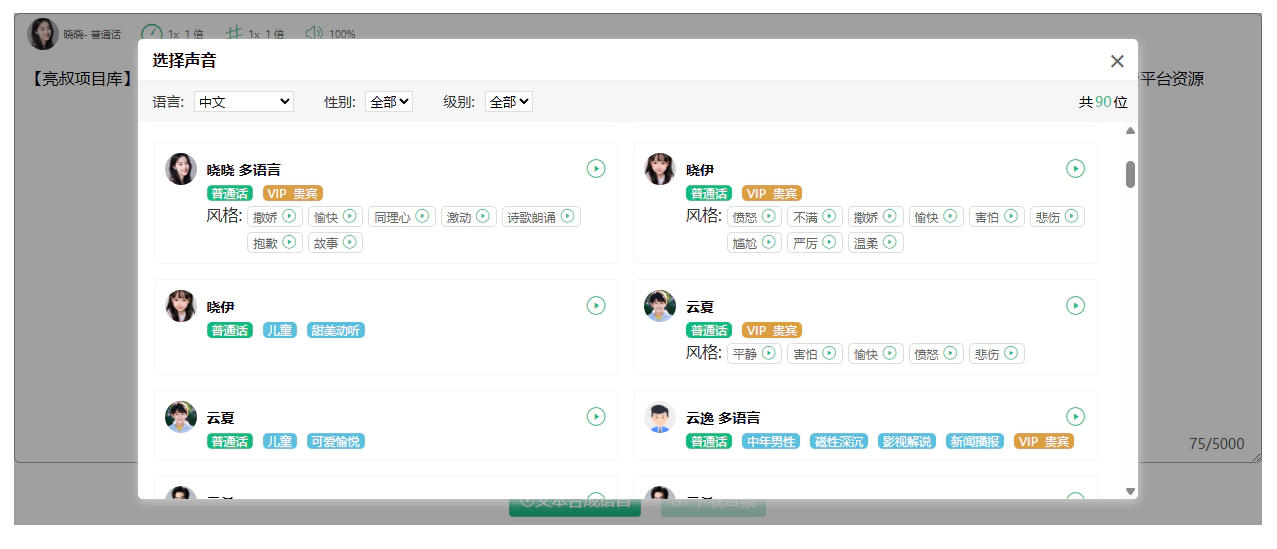Play preview of 云逸 多语言 voice
Viewport: 1277px width, 549px height.
pos(1075,416)
